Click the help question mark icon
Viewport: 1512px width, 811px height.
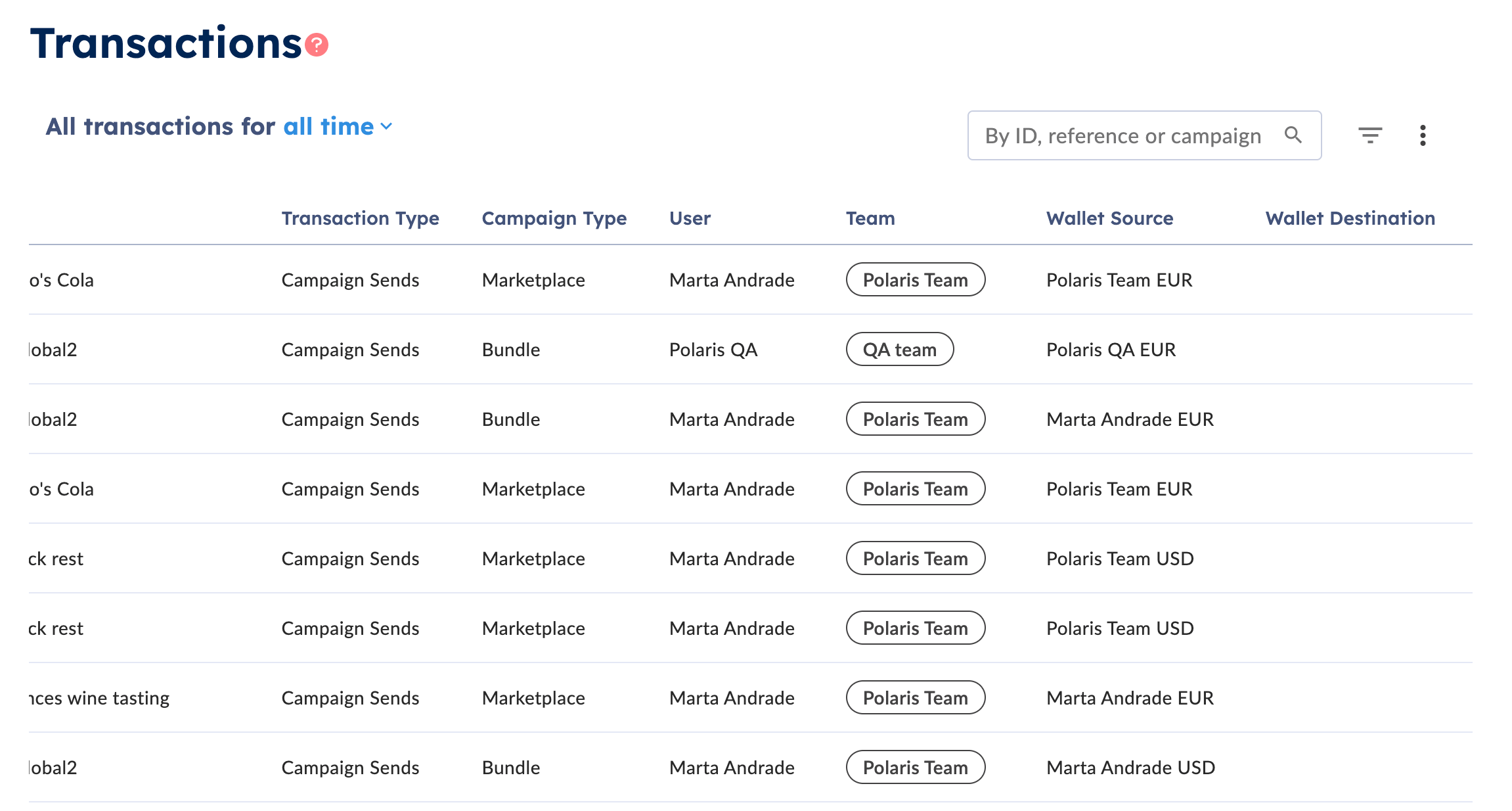click(x=317, y=45)
